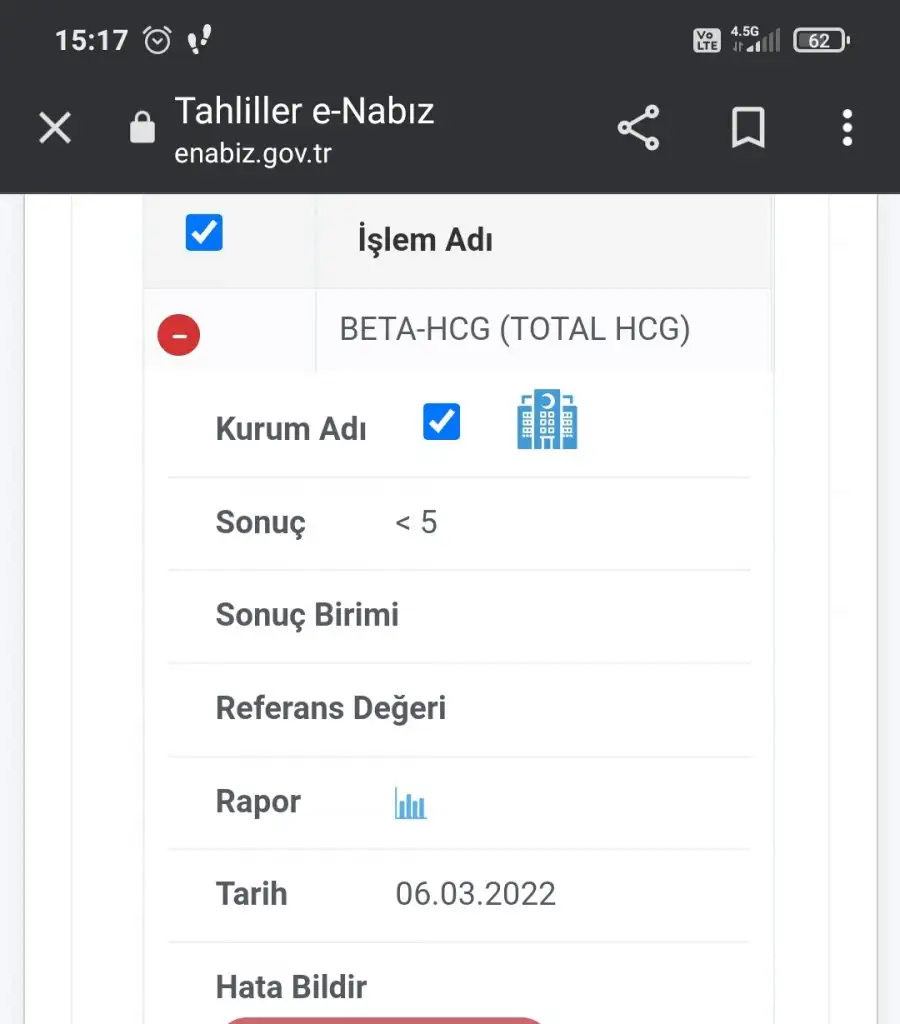Tap the alarm clock status icon
900x1024 pixels.
pyautogui.click(x=157, y=40)
